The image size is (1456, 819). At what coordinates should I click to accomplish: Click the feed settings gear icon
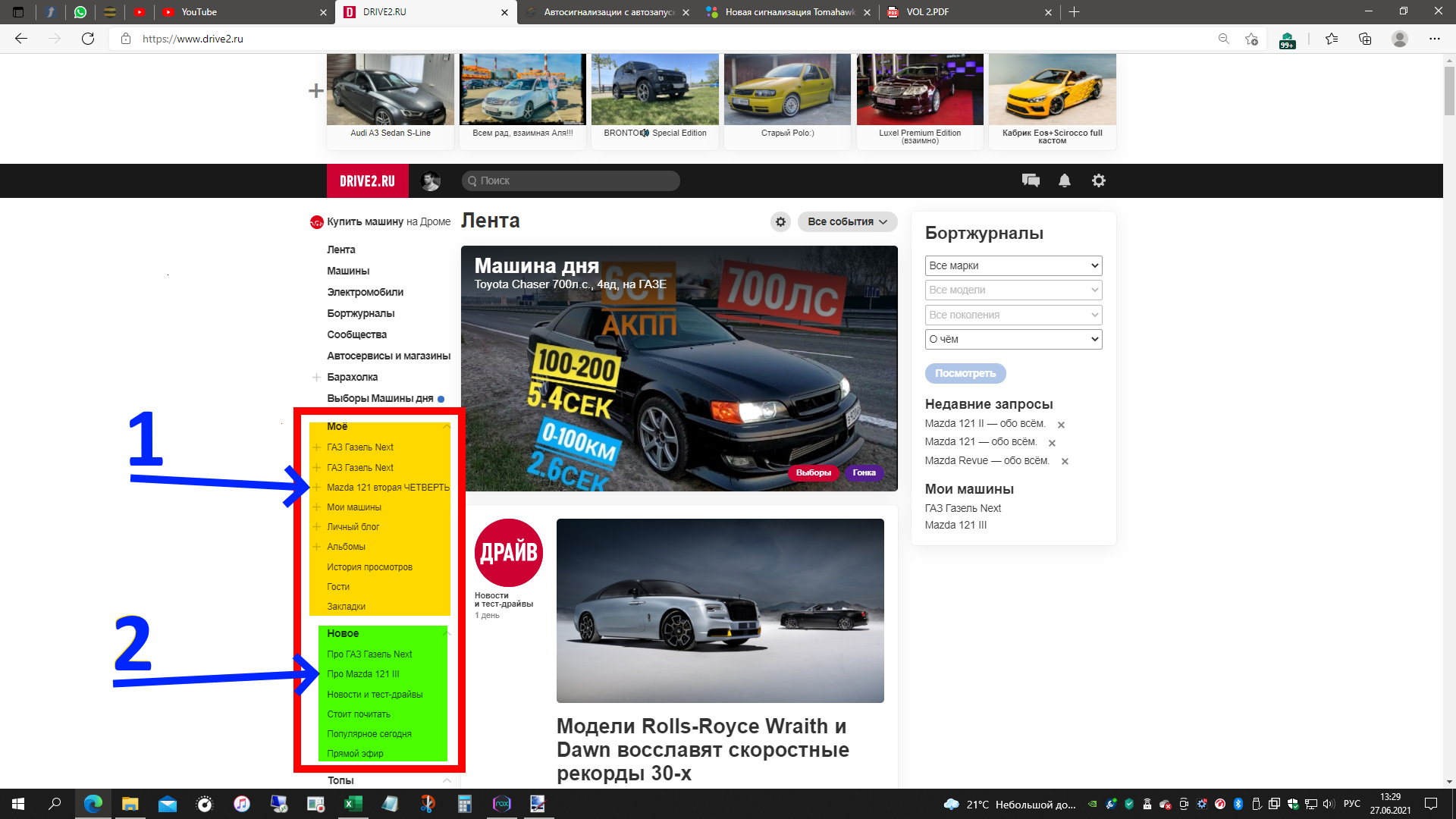coord(782,222)
